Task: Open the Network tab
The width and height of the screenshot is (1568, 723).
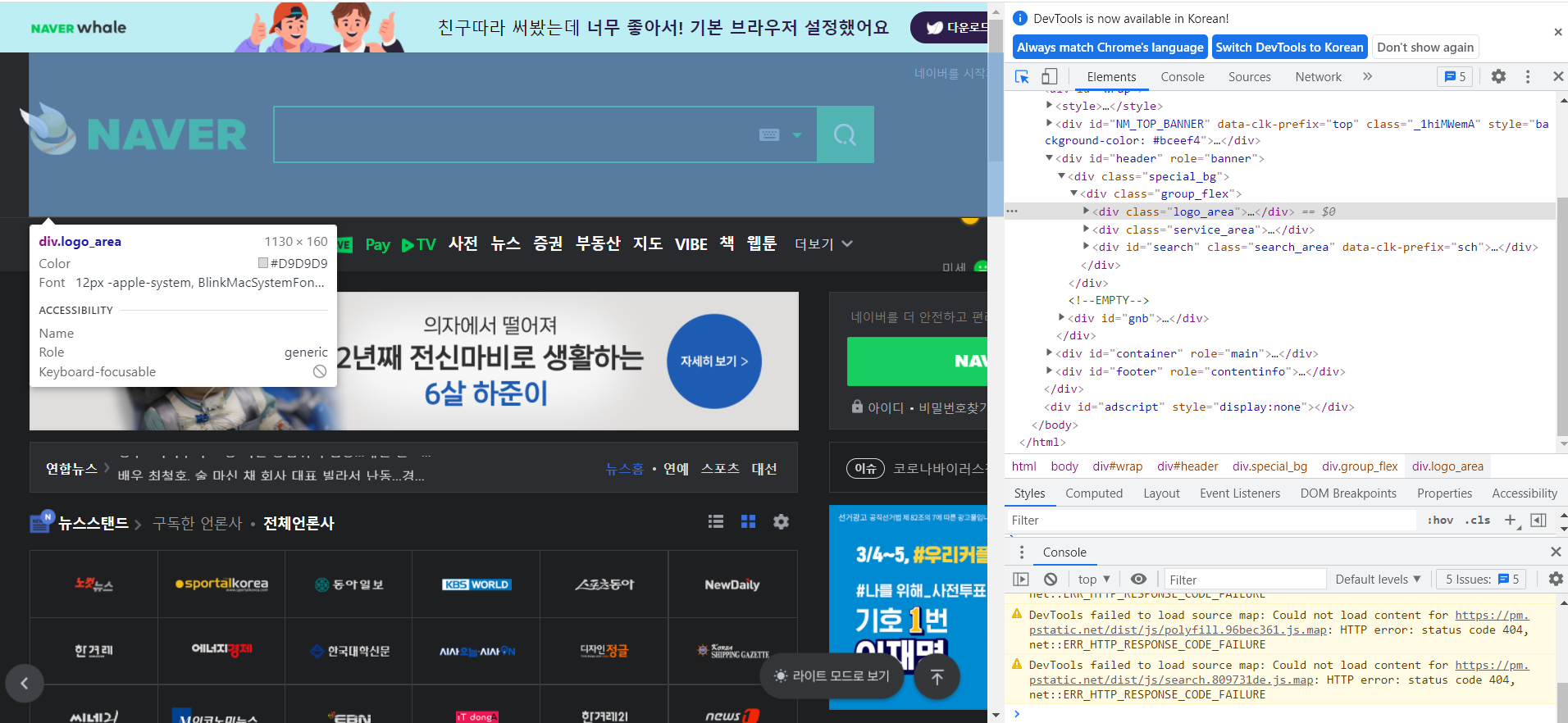Action: click(1318, 77)
